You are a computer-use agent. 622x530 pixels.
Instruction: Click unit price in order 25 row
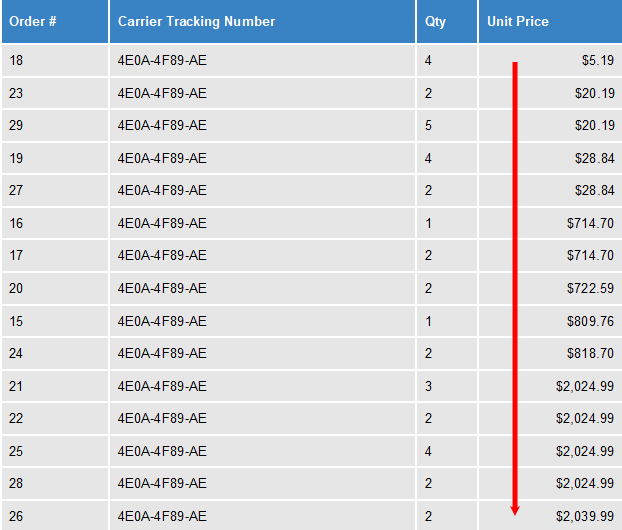585,451
